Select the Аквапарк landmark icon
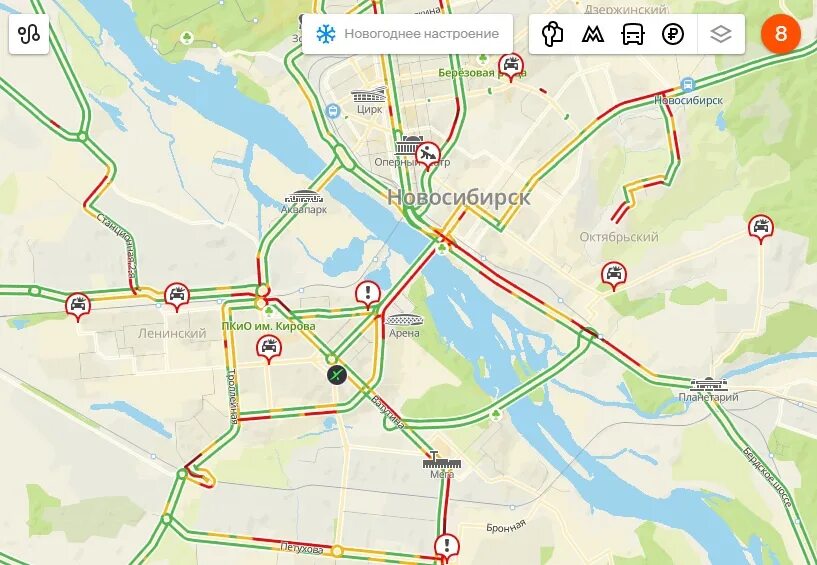817x565 pixels. click(304, 197)
